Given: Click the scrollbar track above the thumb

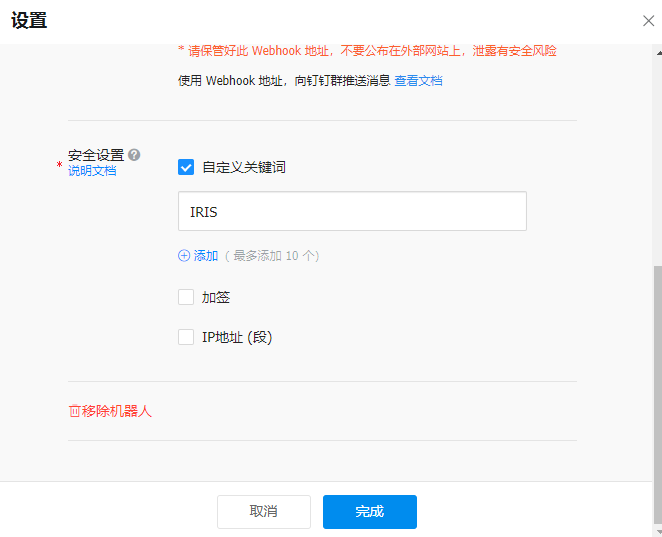Looking at the screenshot, I should [x=656, y=150].
